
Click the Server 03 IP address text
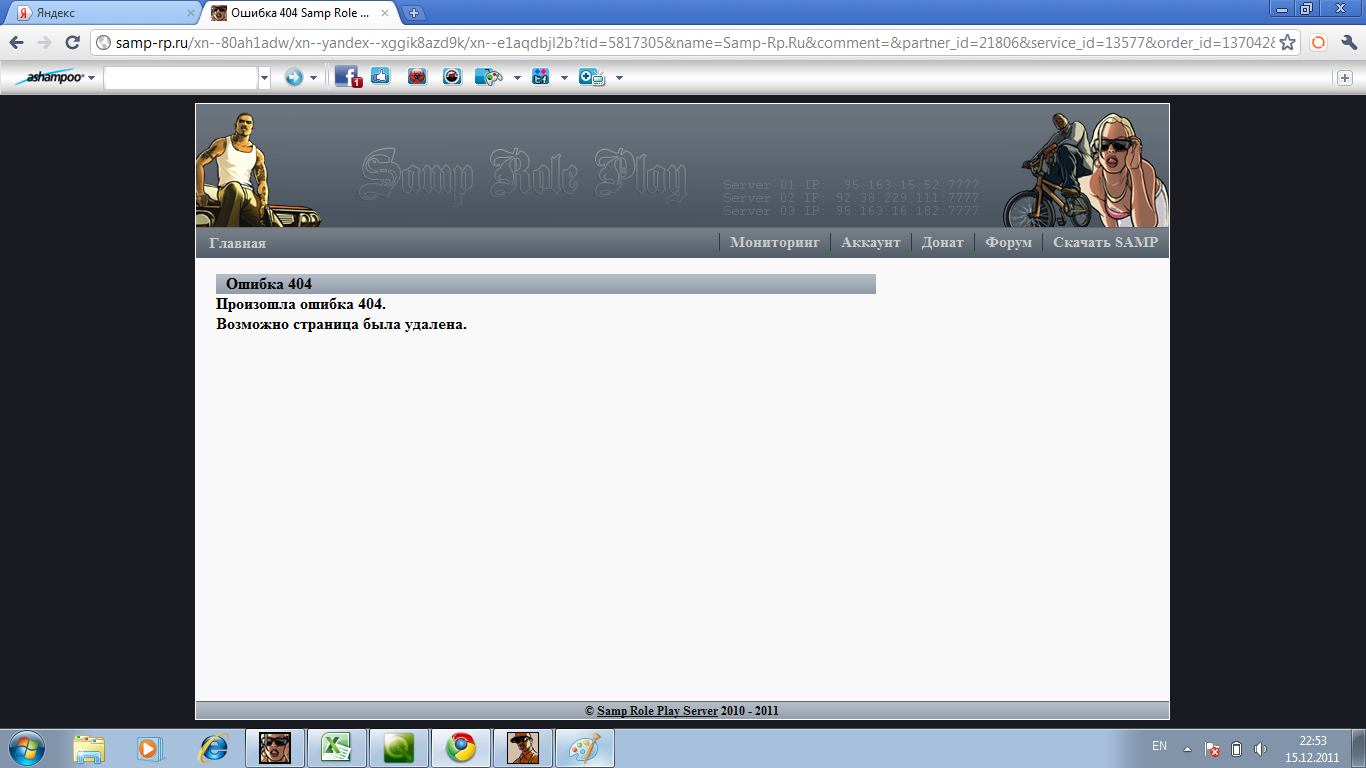(x=851, y=211)
